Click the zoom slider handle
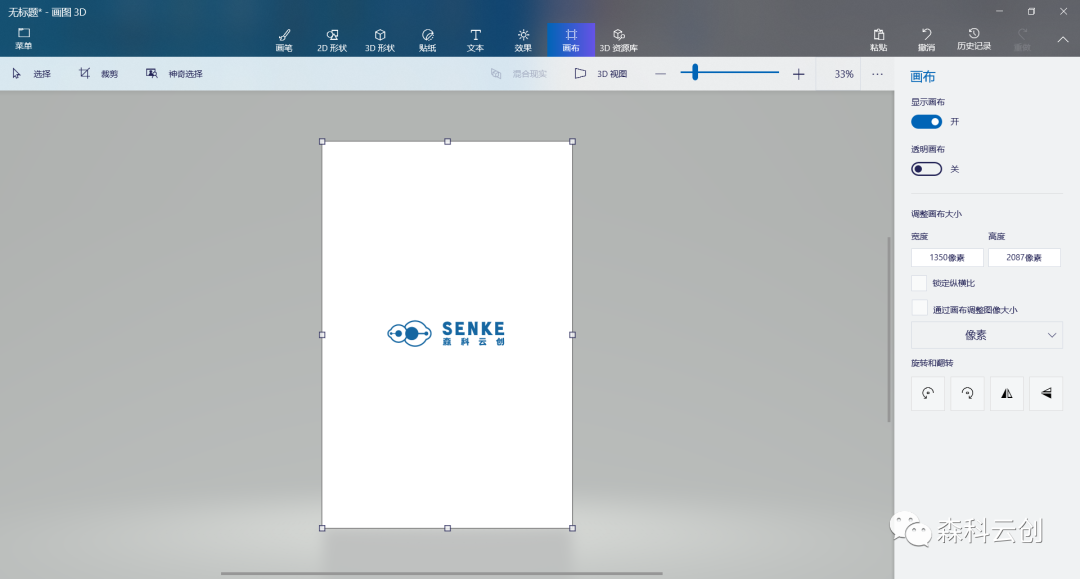 coord(695,72)
